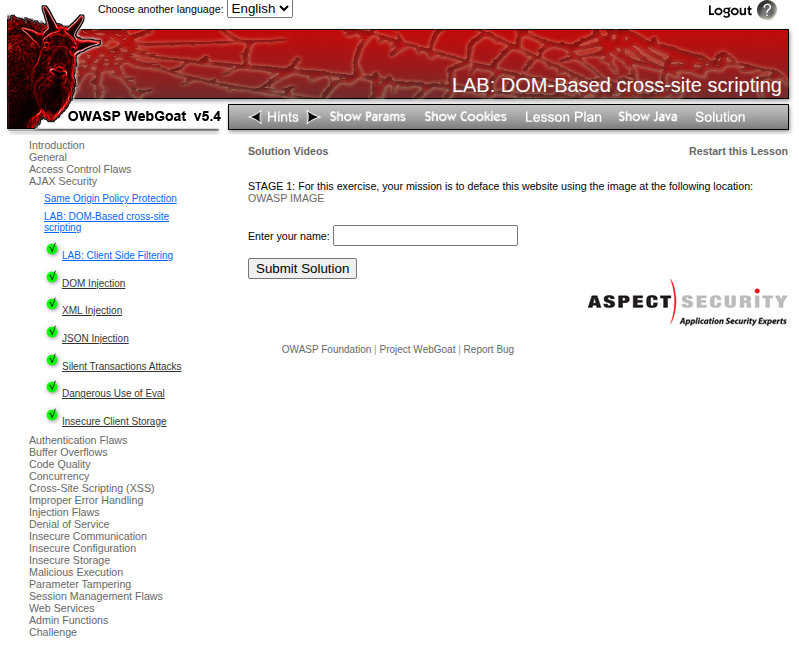The height and width of the screenshot is (666, 799).
Task: Expand the Challenge category
Action: click(53, 632)
